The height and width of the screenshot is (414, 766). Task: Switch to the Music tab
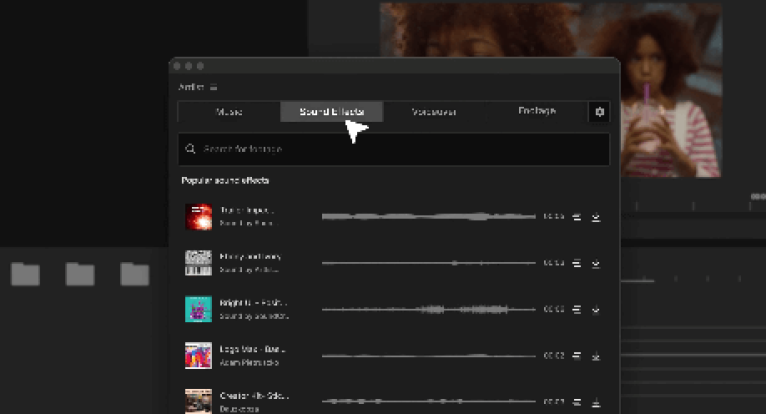(229, 112)
